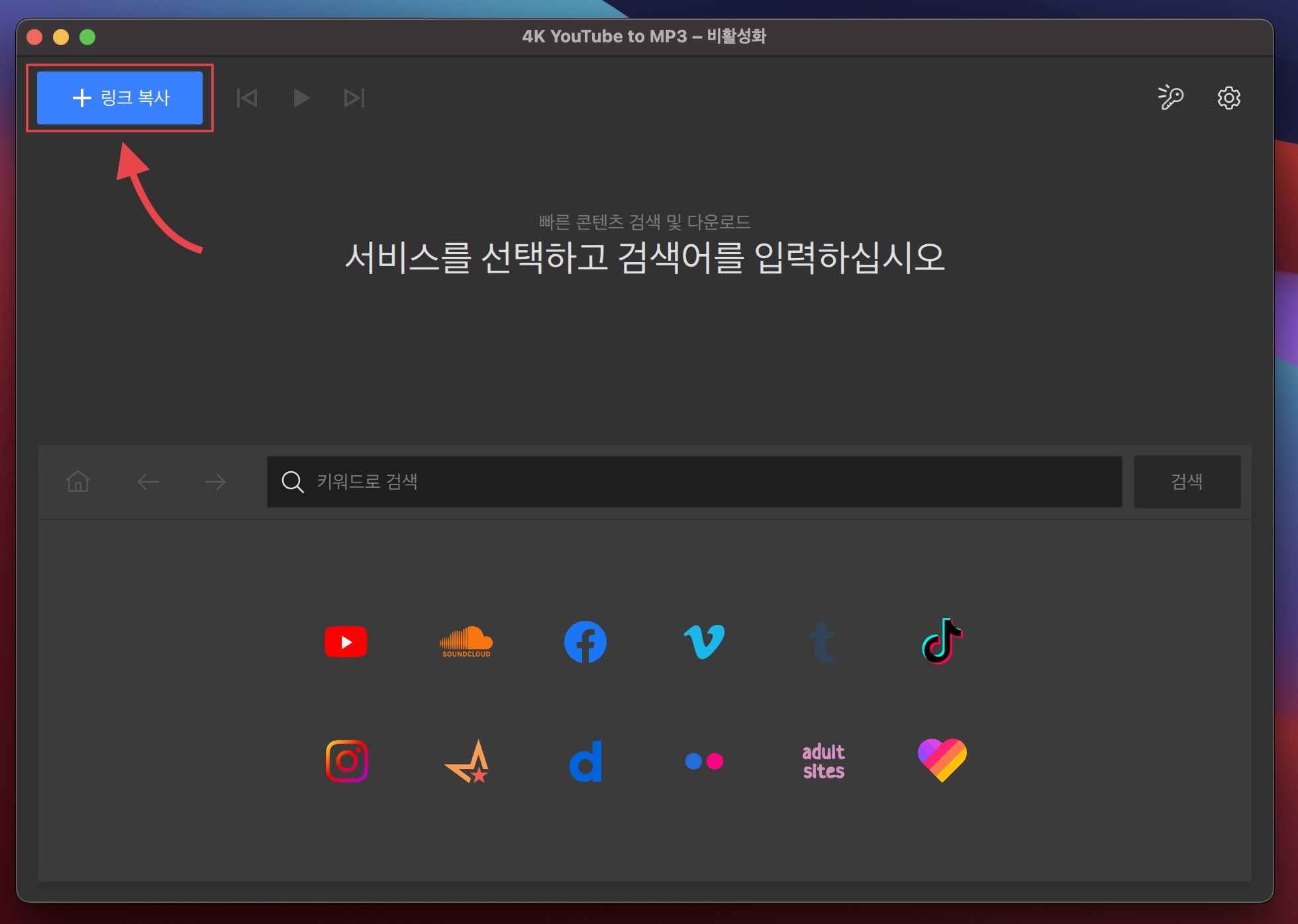The width and height of the screenshot is (1298, 924).
Task: Select the SoundCloud service icon
Action: pos(466,641)
